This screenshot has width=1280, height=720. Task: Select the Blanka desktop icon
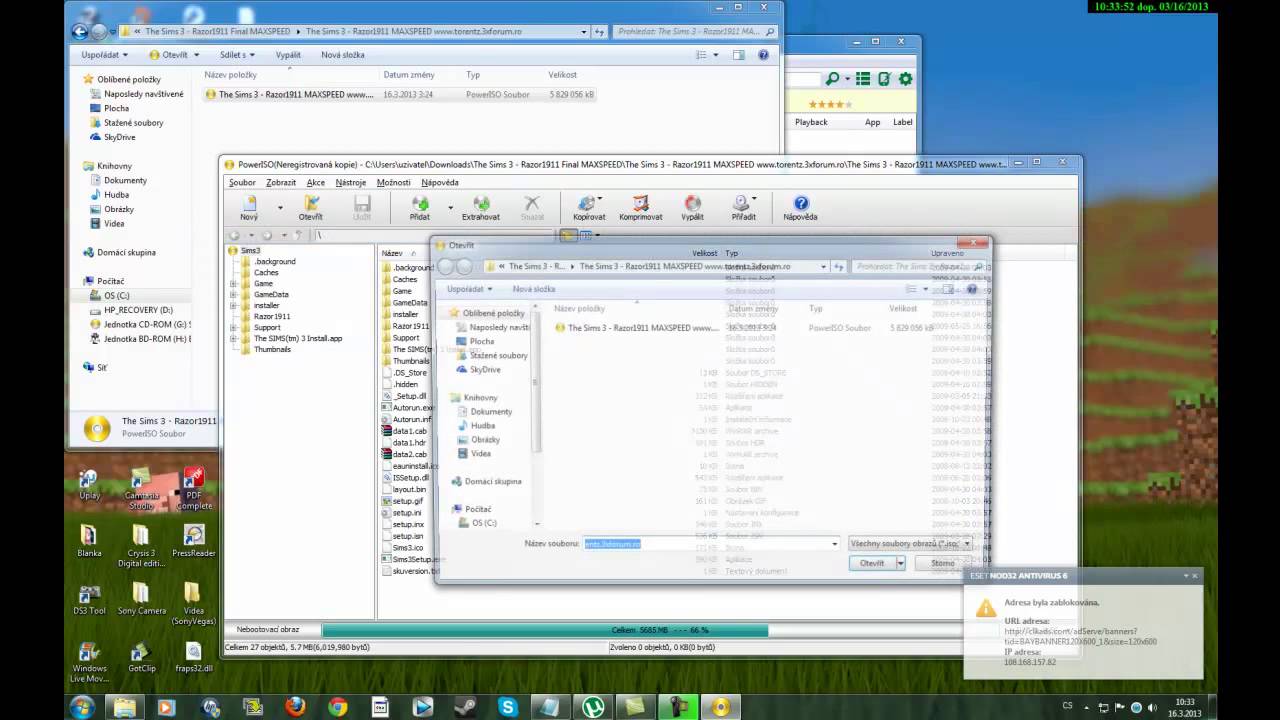[89, 541]
